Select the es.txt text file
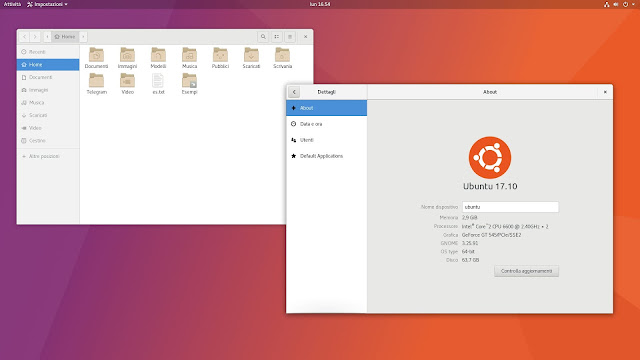640x360 pixels. pos(158,84)
